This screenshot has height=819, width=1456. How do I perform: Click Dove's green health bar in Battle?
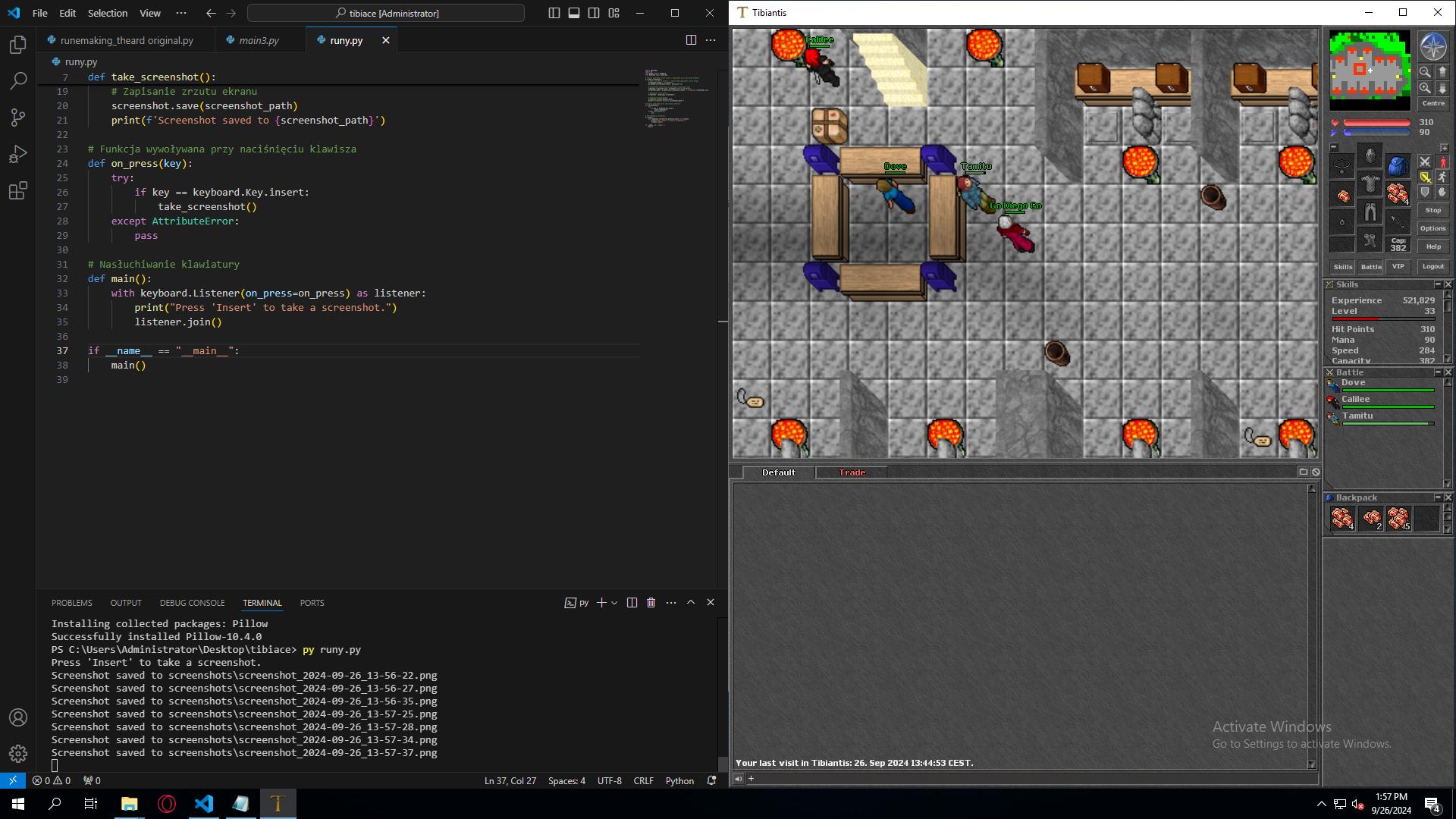tap(1389, 391)
